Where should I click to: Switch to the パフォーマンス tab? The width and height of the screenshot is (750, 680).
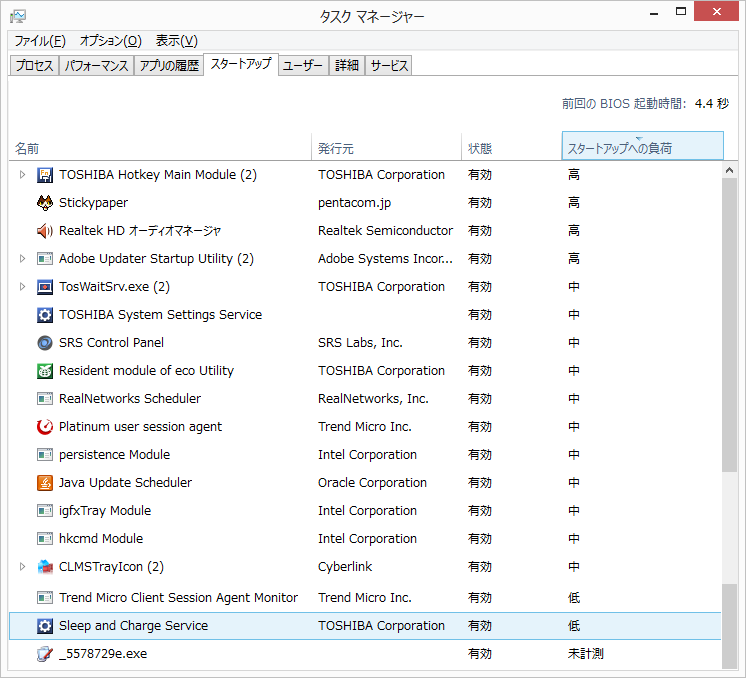[96, 66]
